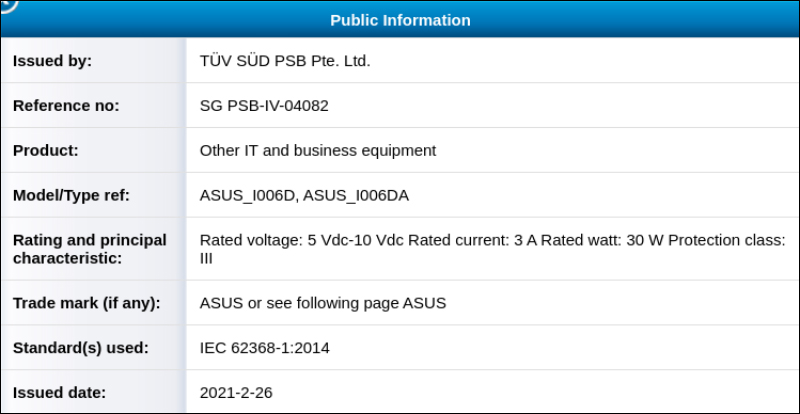Select "ASUS or see following page ASUS" text
The width and height of the screenshot is (800, 414).
(x=323, y=302)
